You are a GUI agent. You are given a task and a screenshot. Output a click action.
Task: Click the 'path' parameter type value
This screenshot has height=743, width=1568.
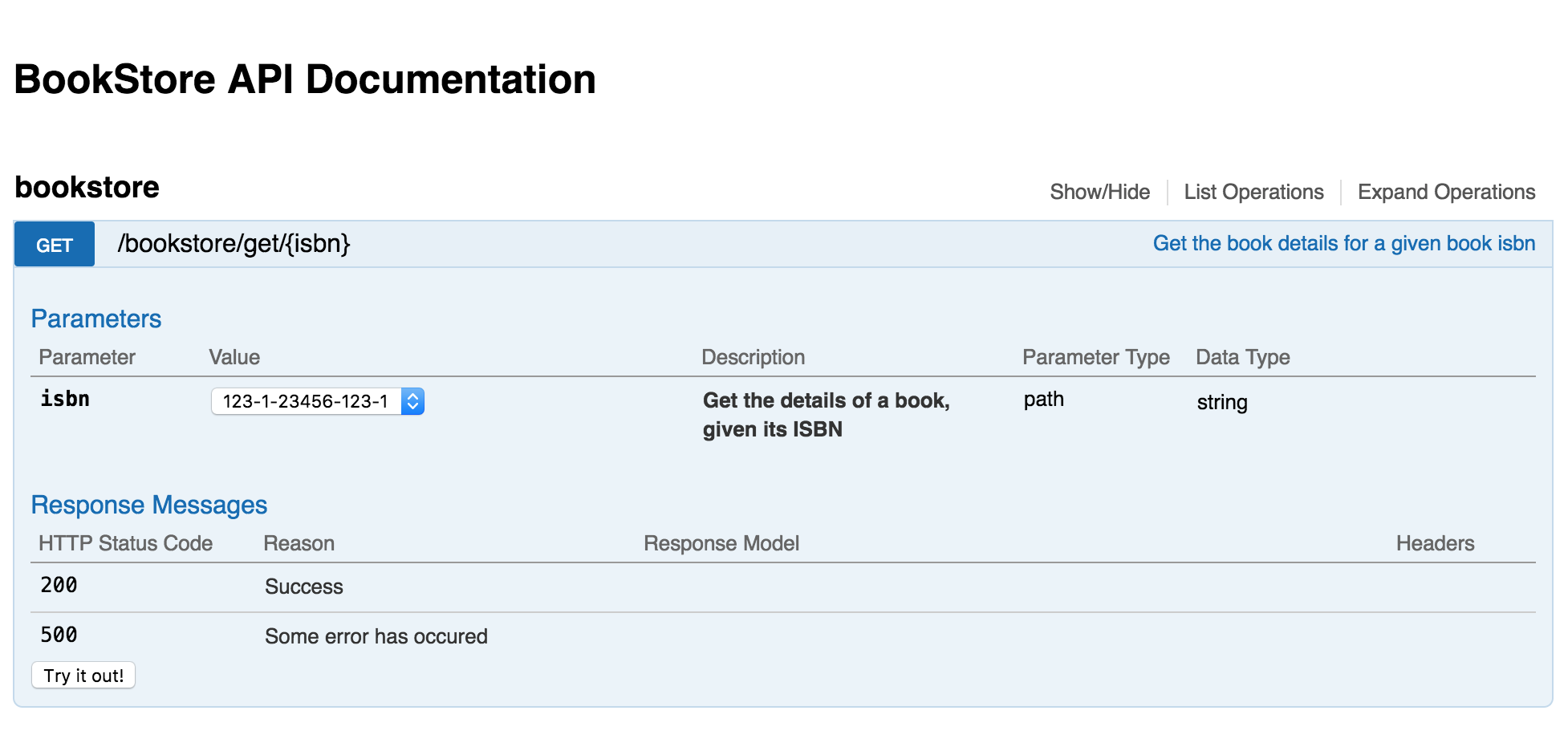click(1043, 399)
